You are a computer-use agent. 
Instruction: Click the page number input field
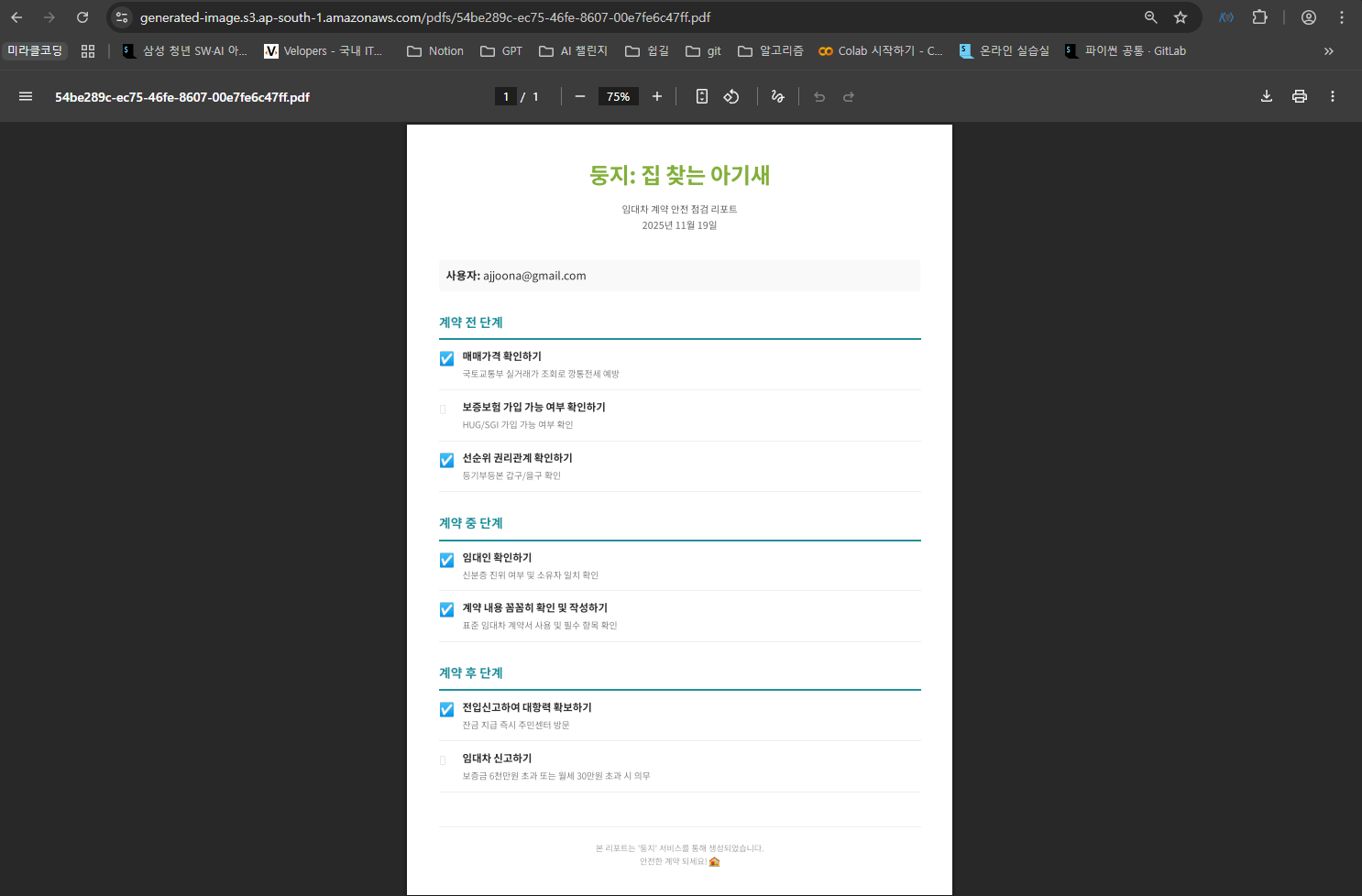pyautogui.click(x=505, y=96)
